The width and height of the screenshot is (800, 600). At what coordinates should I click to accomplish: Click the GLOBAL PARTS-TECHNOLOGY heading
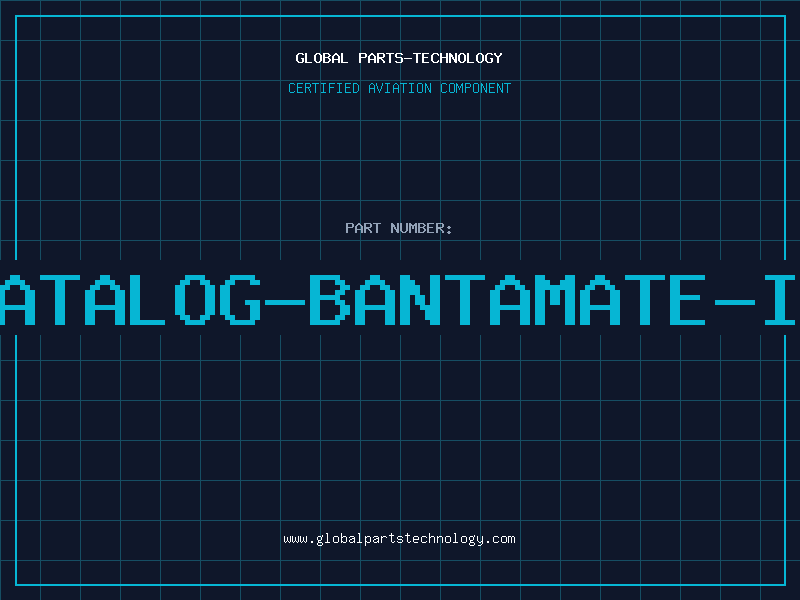tap(399, 58)
